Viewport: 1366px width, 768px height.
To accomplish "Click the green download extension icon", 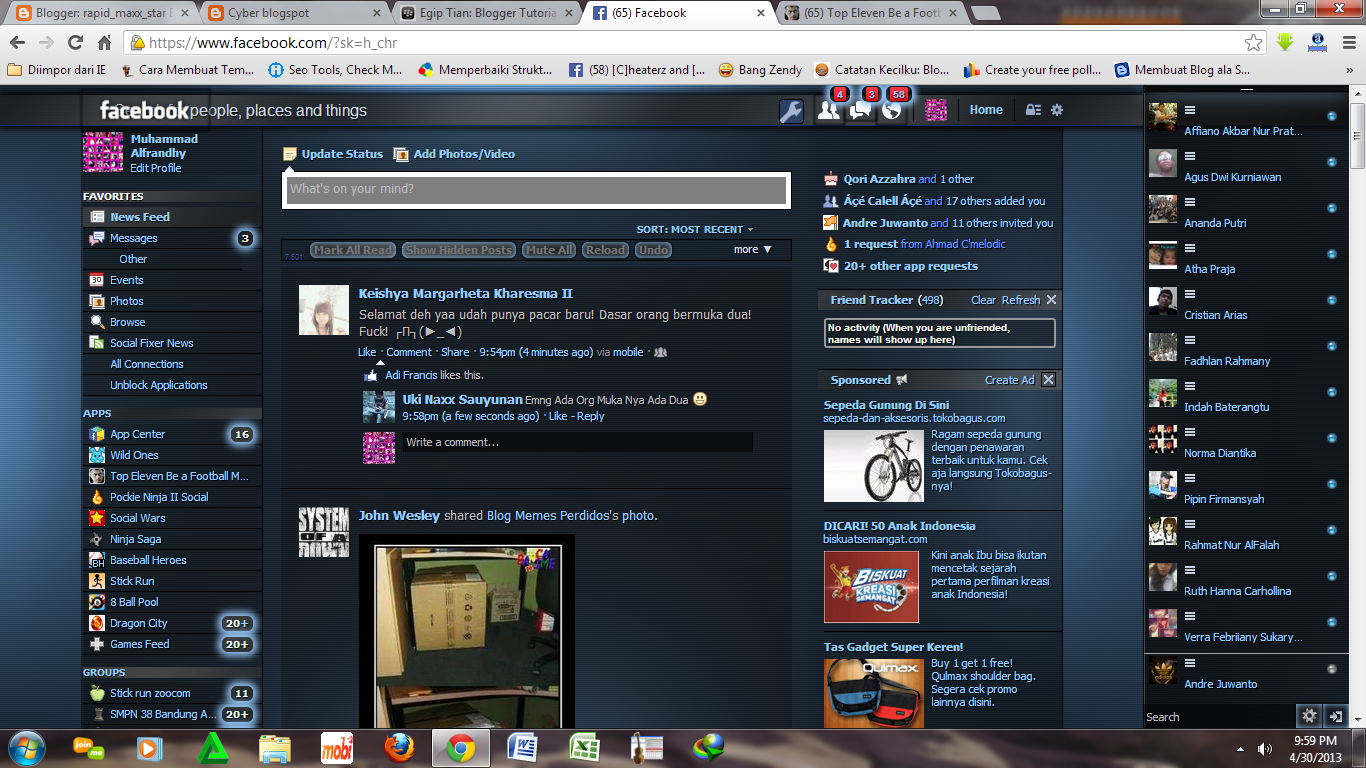I will (x=1286, y=42).
